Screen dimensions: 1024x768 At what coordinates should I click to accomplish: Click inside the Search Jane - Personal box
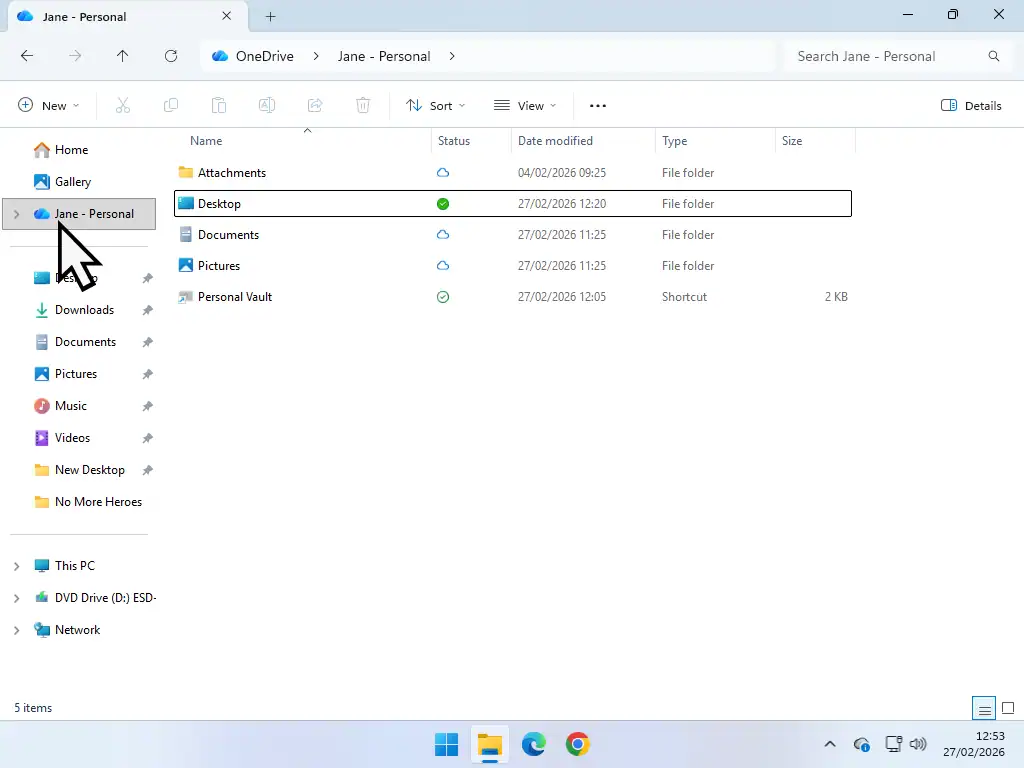[x=880, y=56]
